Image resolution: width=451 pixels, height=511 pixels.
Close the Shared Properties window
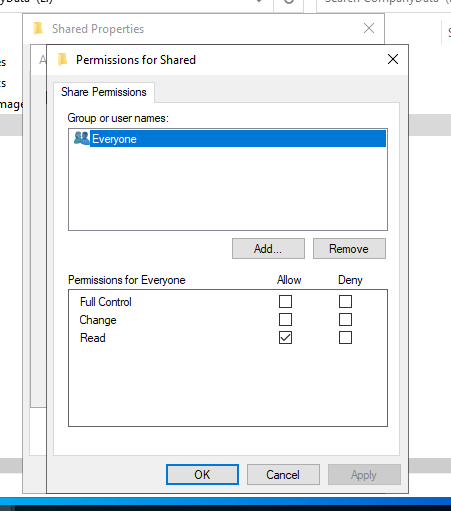coord(369,28)
